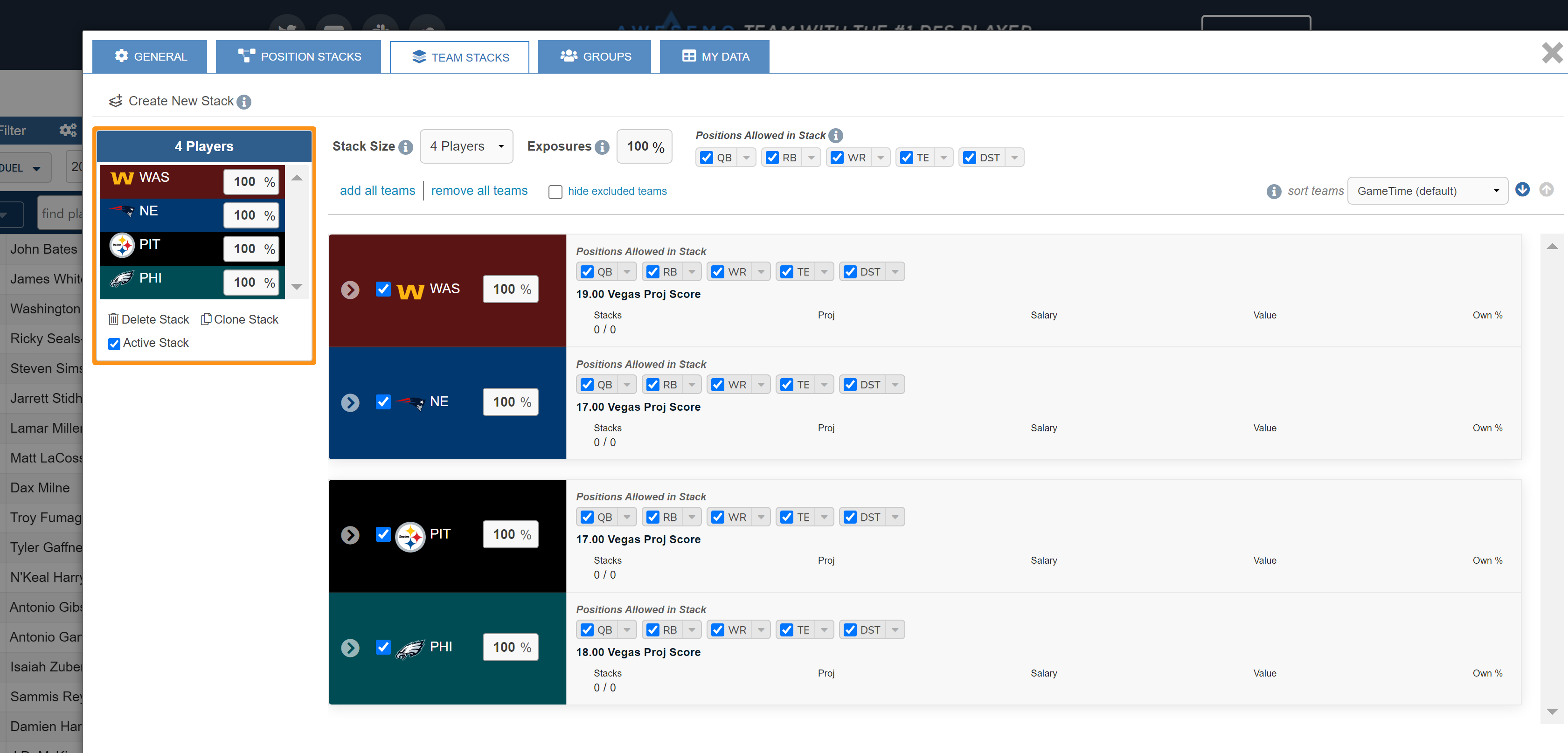Click the PHI 100 % field in the stack card
This screenshot has height=753, width=1568.
click(x=251, y=283)
